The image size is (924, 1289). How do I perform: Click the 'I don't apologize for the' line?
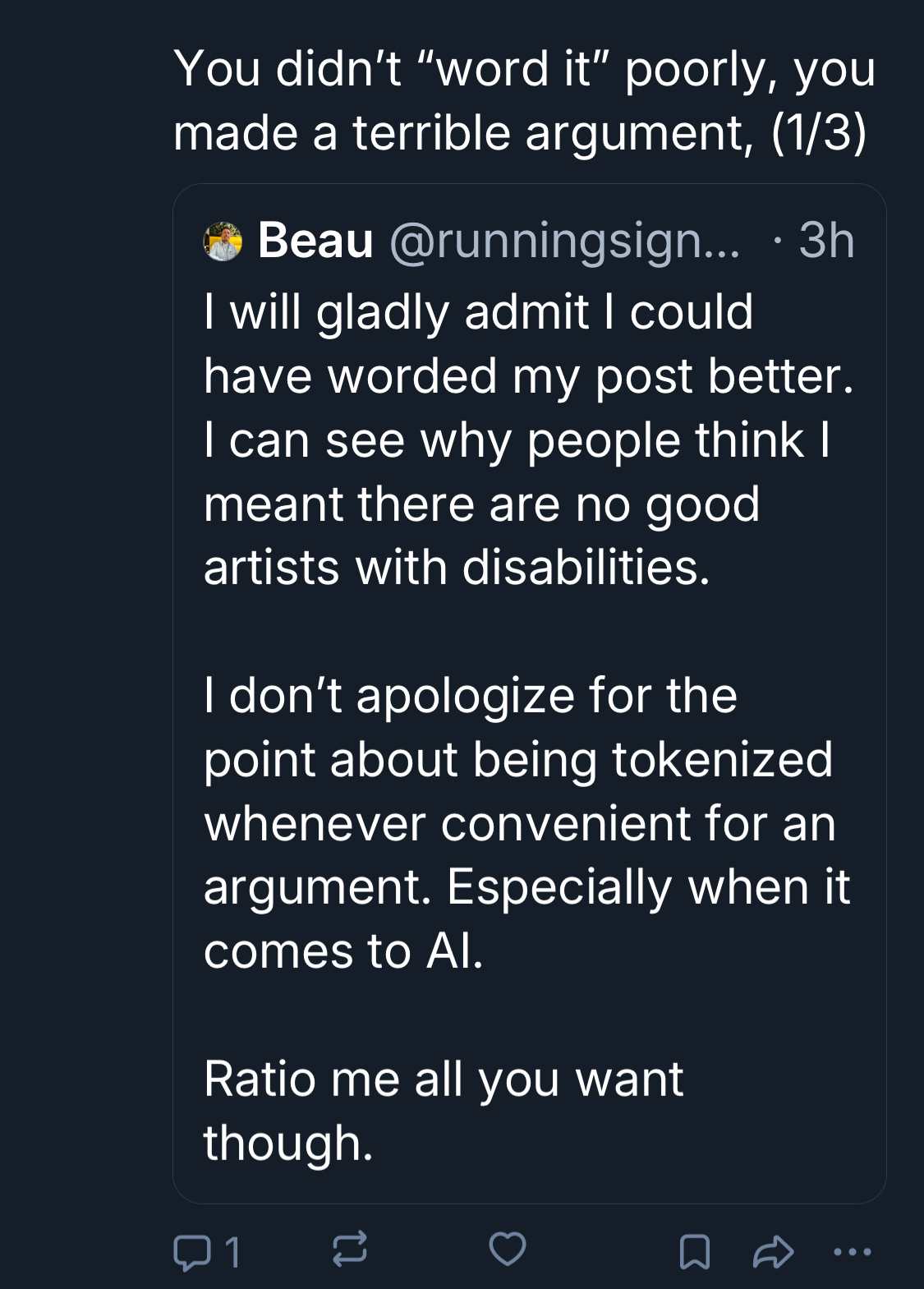471,696
